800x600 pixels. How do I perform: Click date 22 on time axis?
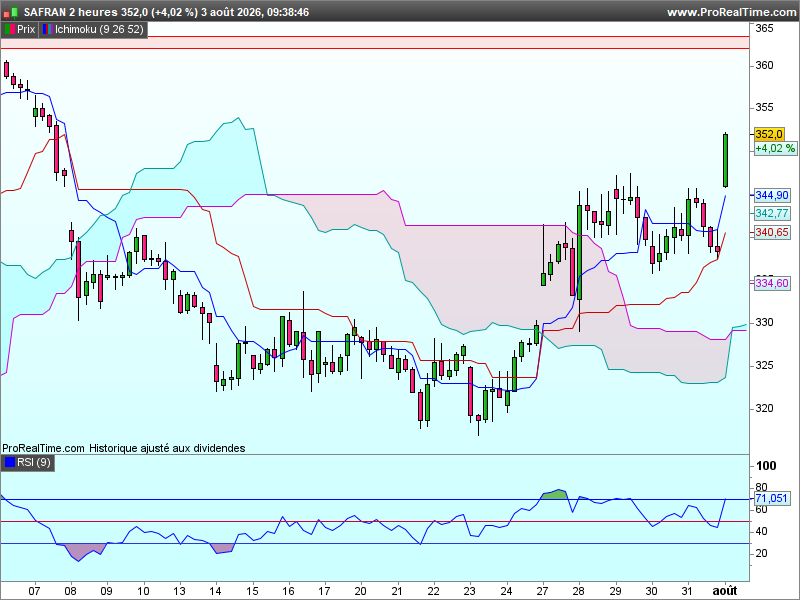click(x=433, y=591)
